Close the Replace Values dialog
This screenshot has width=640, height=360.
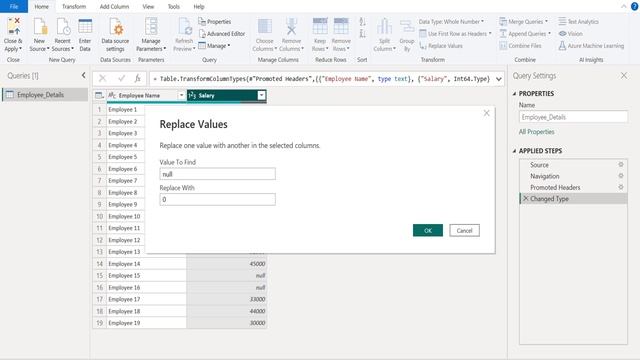[x=486, y=113]
